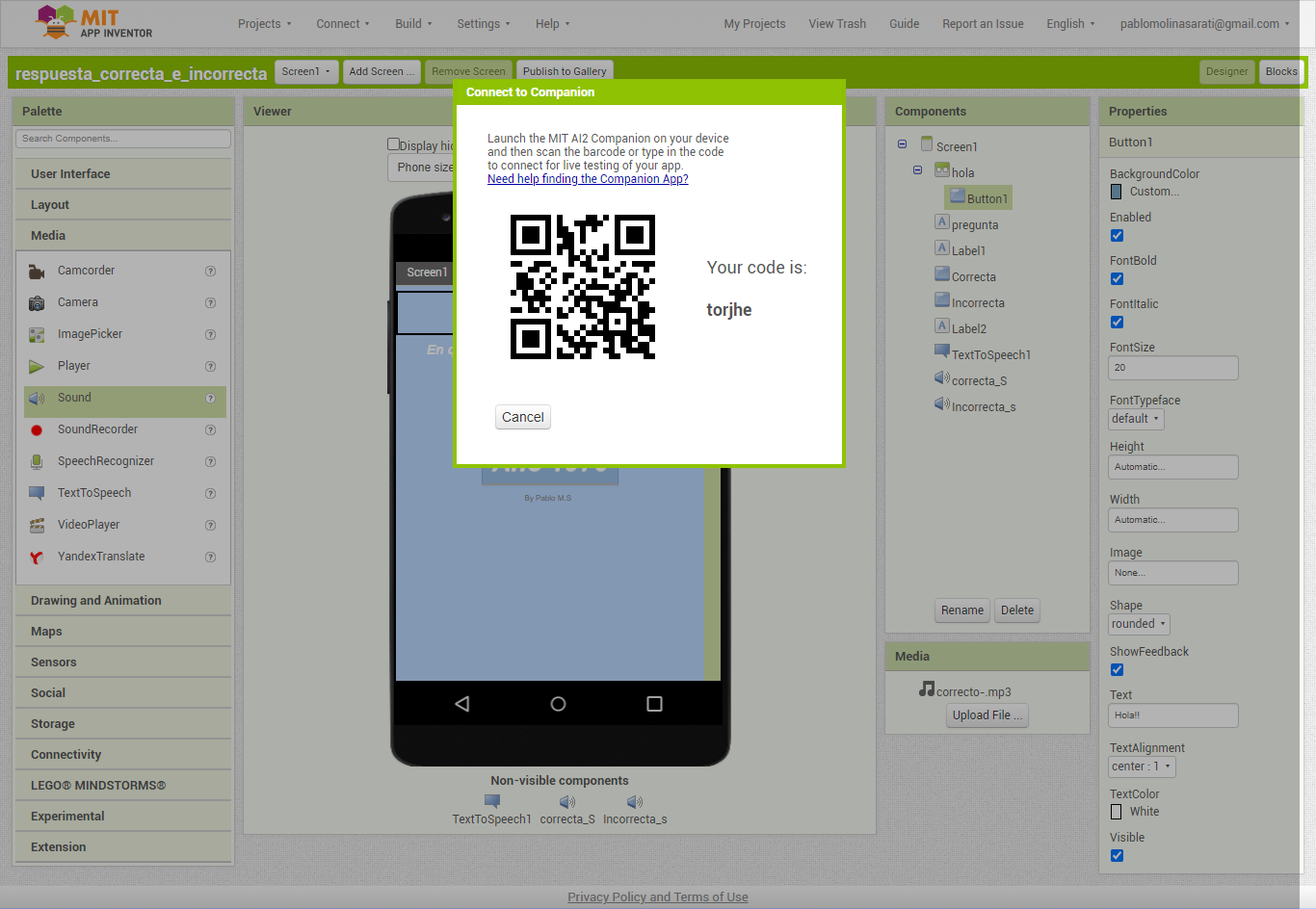1316x909 pixels.
Task: Open the Screen1 screen selector dropdown
Action: (x=306, y=71)
